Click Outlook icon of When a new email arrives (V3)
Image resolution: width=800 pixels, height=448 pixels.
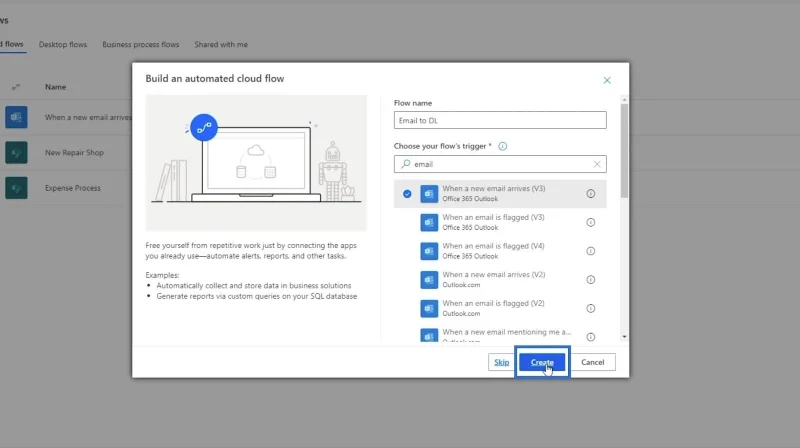[x=429, y=194]
